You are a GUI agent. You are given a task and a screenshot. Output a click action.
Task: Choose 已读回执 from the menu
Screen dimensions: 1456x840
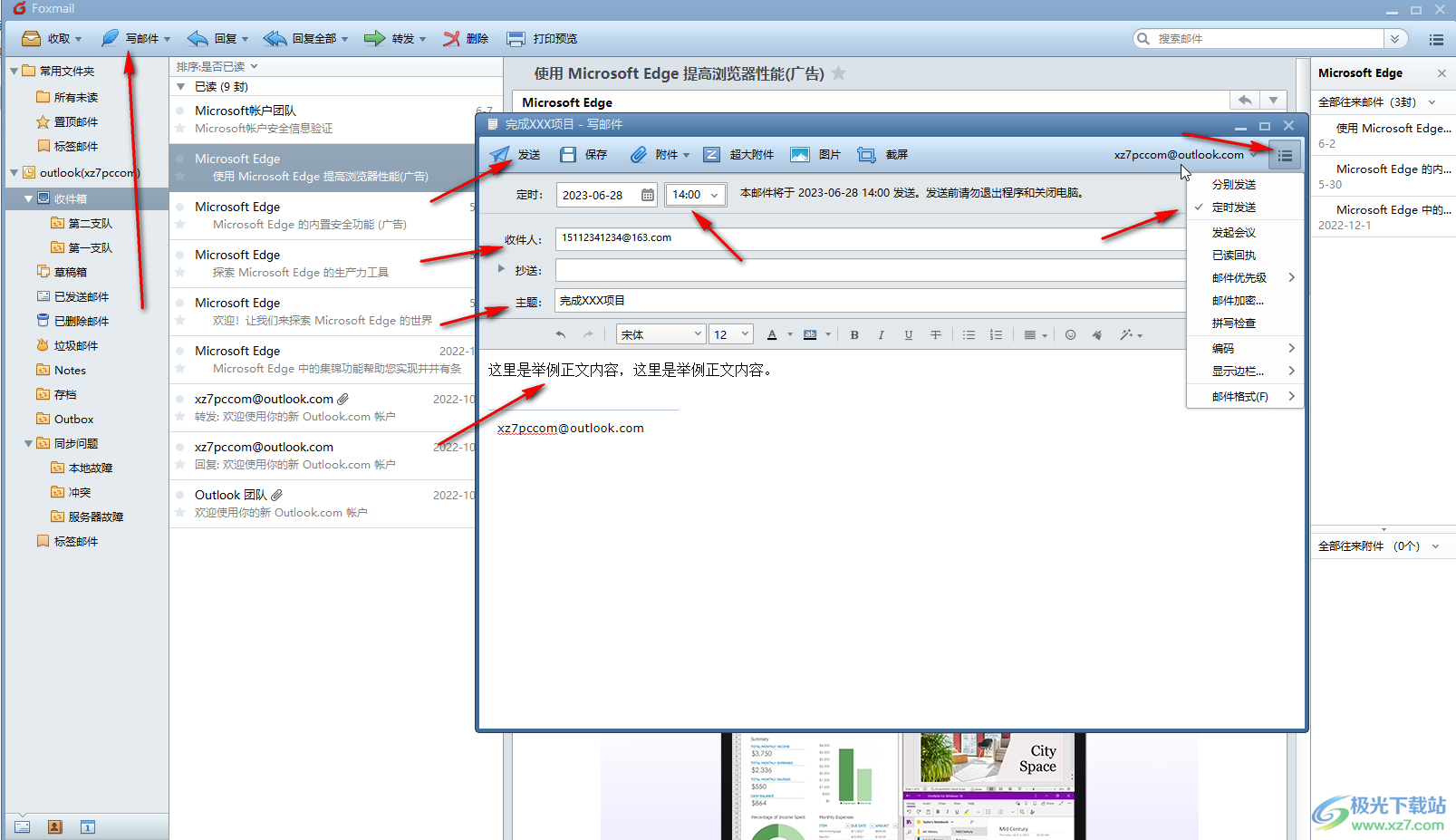click(x=1234, y=256)
